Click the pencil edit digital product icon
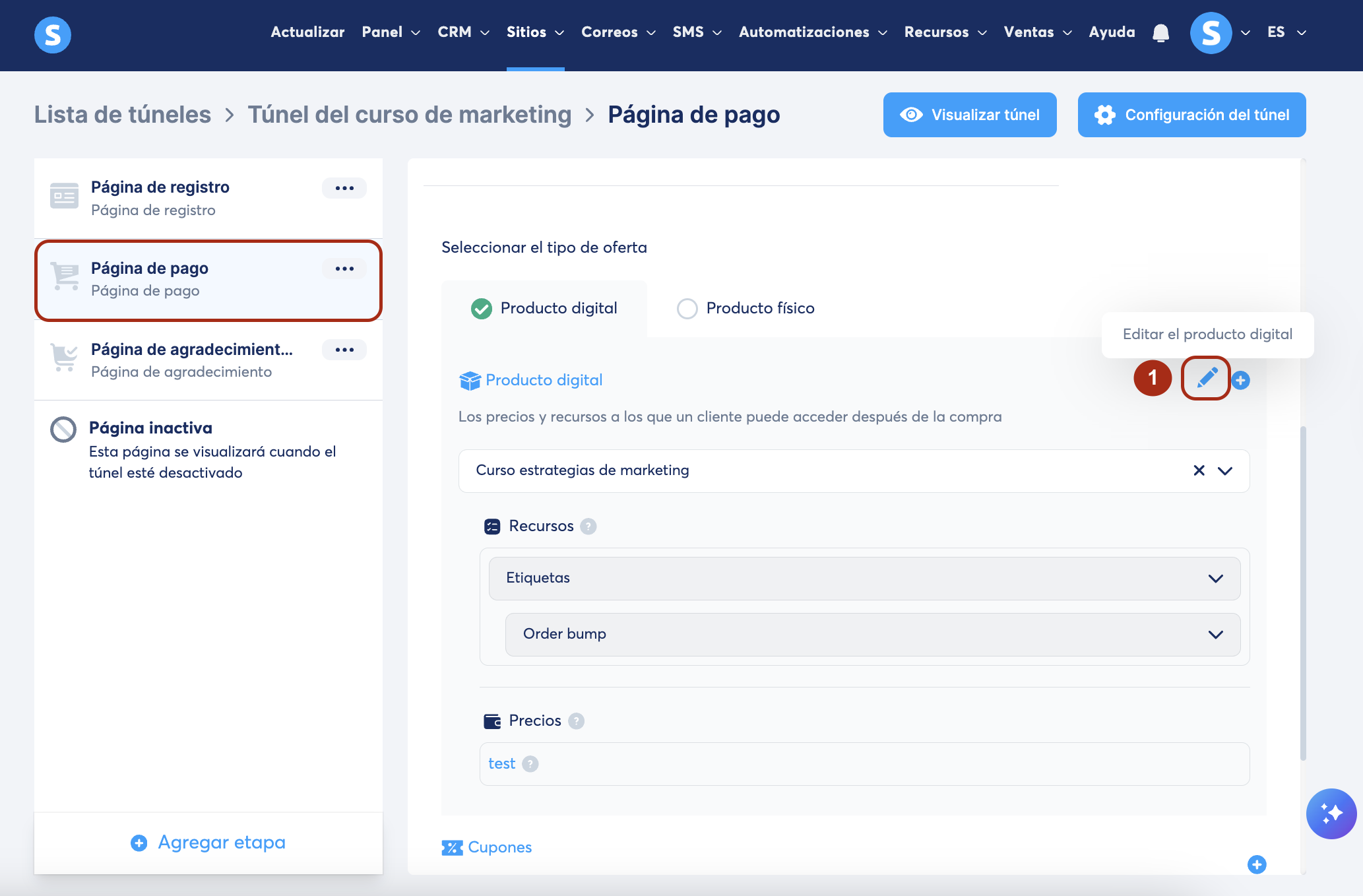 tap(1206, 379)
